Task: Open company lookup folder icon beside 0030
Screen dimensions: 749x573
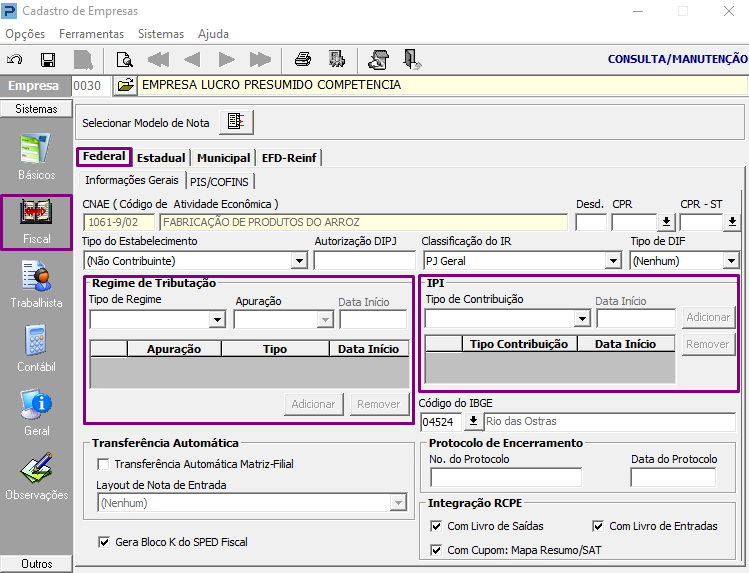Action: pos(125,86)
